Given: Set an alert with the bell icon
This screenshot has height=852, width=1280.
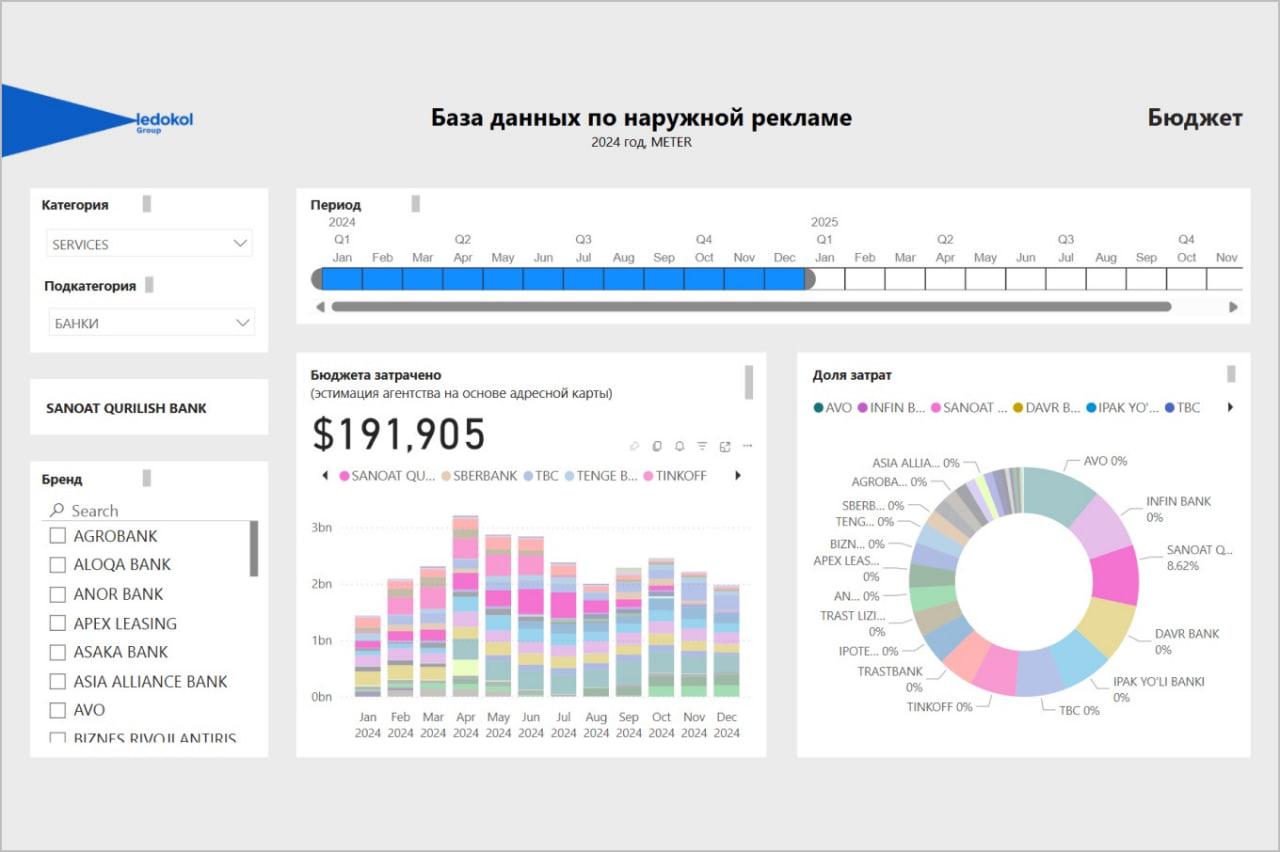Looking at the screenshot, I should tap(679, 446).
